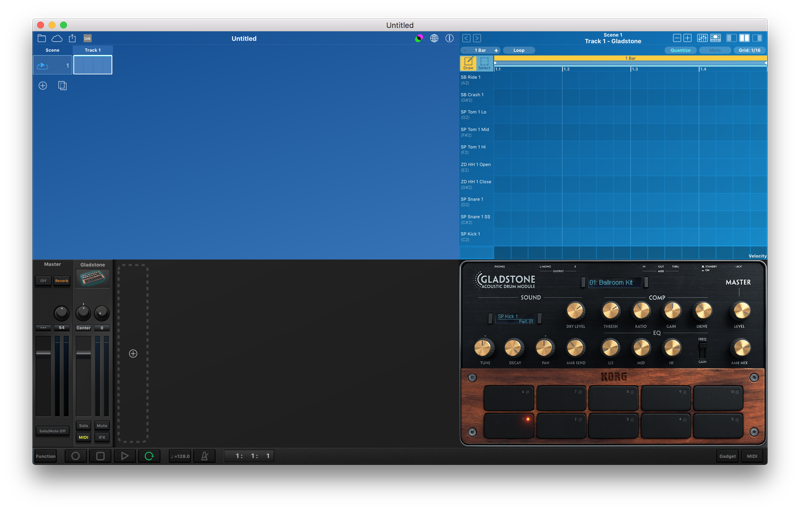Open the Function menu
Screen dimensions: 800x511
(46, 456)
